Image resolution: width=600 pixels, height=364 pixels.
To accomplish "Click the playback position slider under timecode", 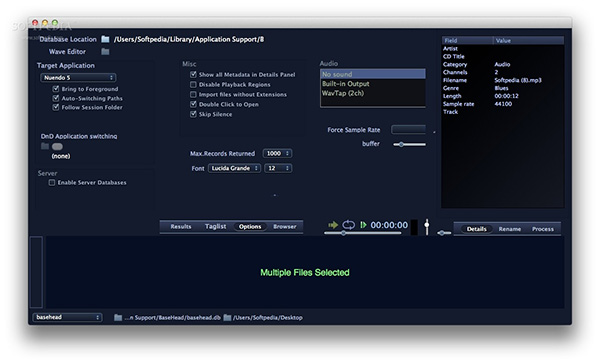I will coord(362,233).
